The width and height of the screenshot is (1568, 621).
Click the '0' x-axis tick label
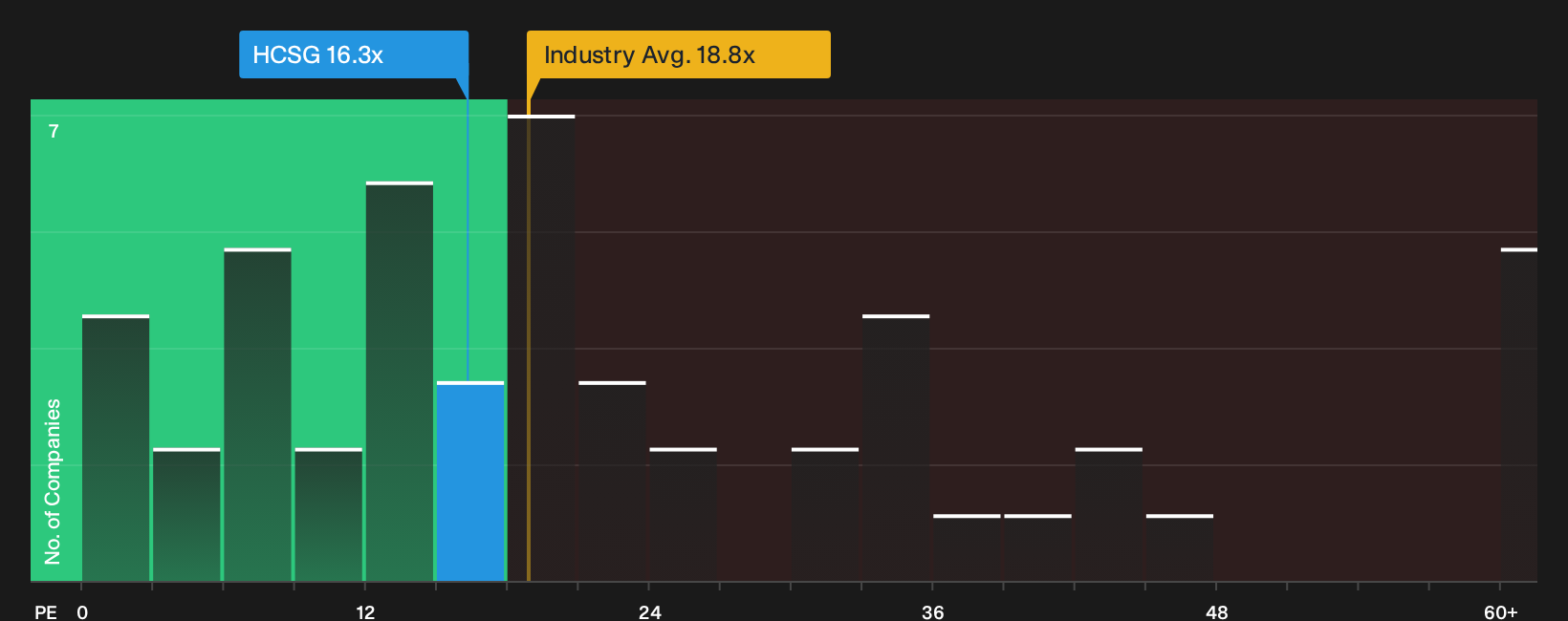pos(82,612)
